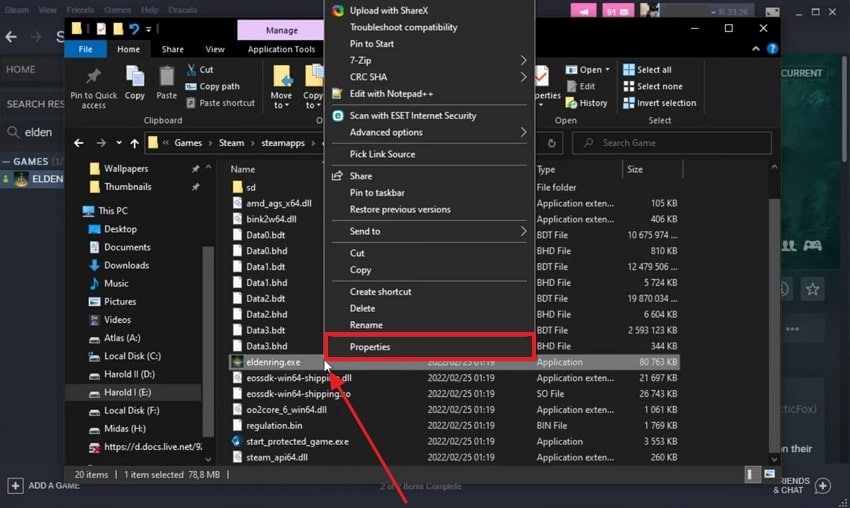Choose Create shortcut in context menu
Screen dimensions: 850x508
tap(429, 291)
